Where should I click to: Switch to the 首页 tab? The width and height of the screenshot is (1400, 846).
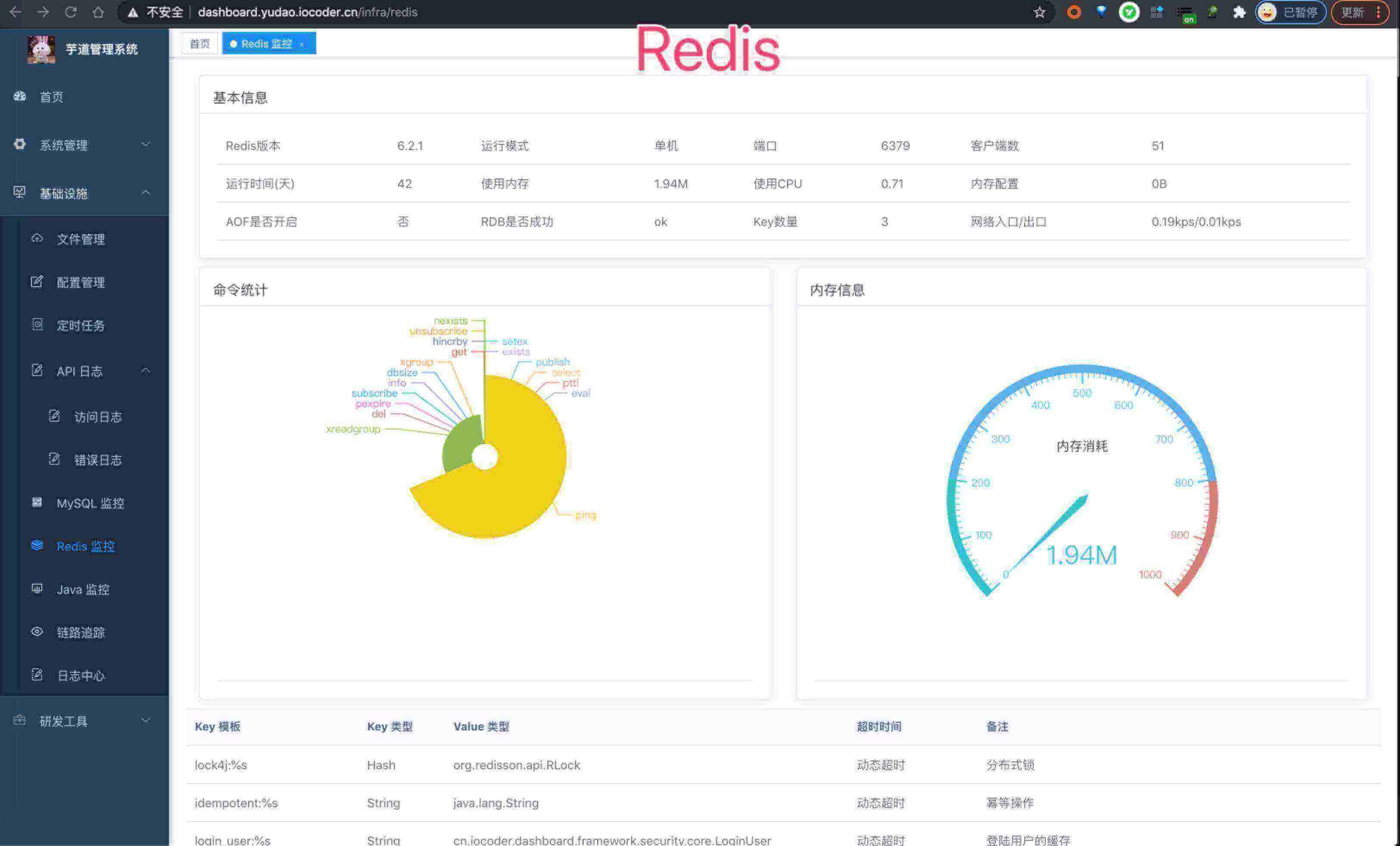click(200, 43)
